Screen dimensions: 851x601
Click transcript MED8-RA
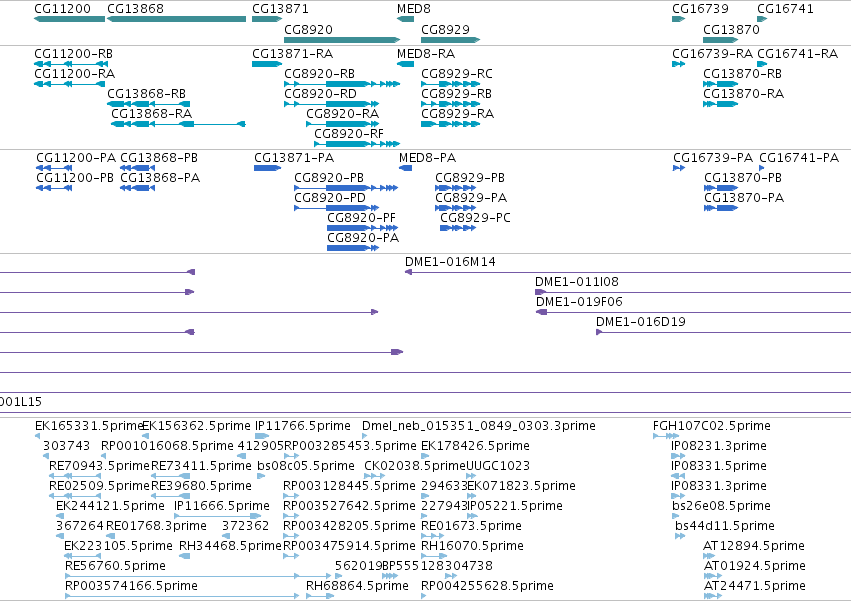coord(426,54)
